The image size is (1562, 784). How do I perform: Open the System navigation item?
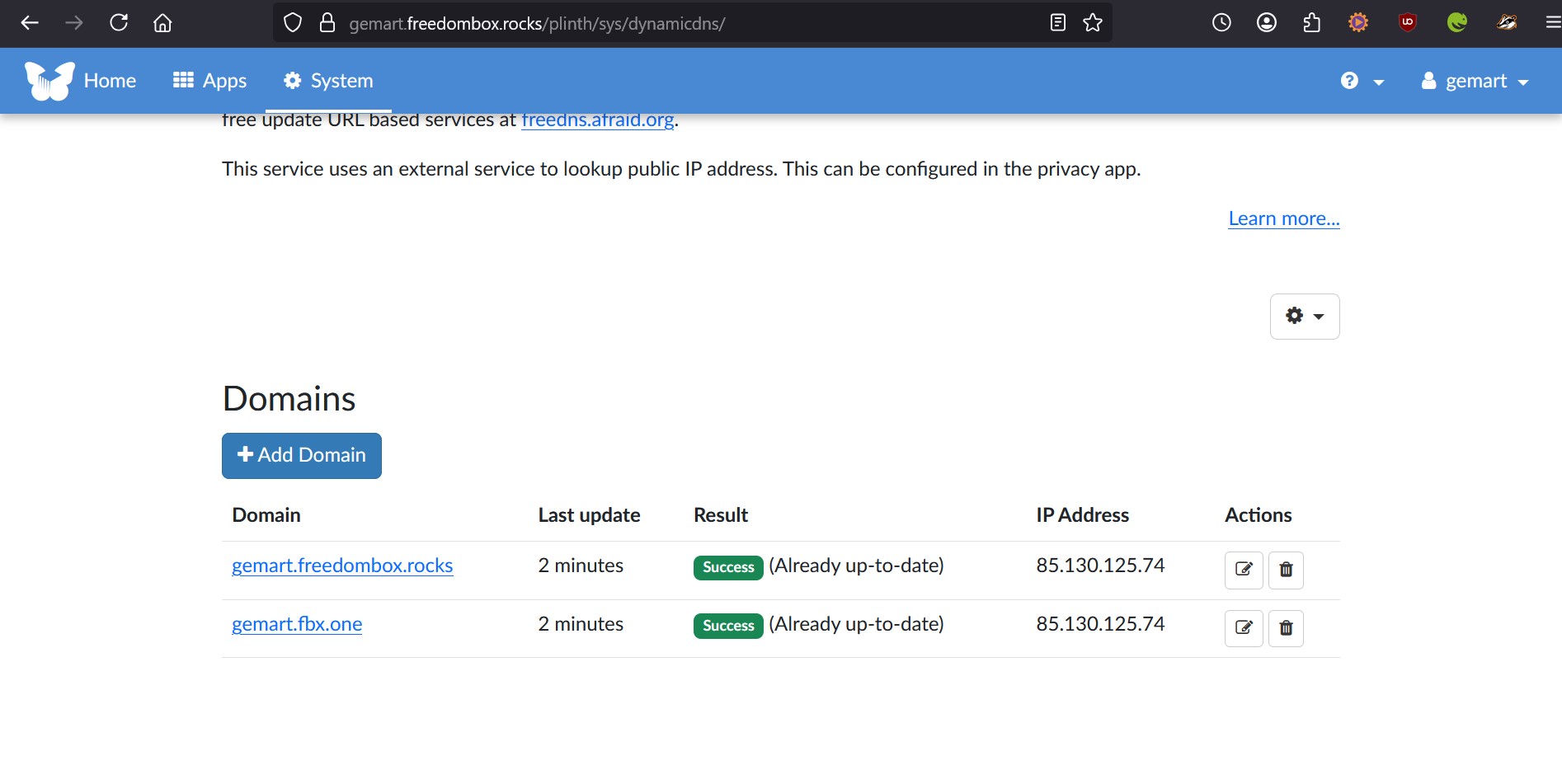pyautogui.click(x=328, y=81)
